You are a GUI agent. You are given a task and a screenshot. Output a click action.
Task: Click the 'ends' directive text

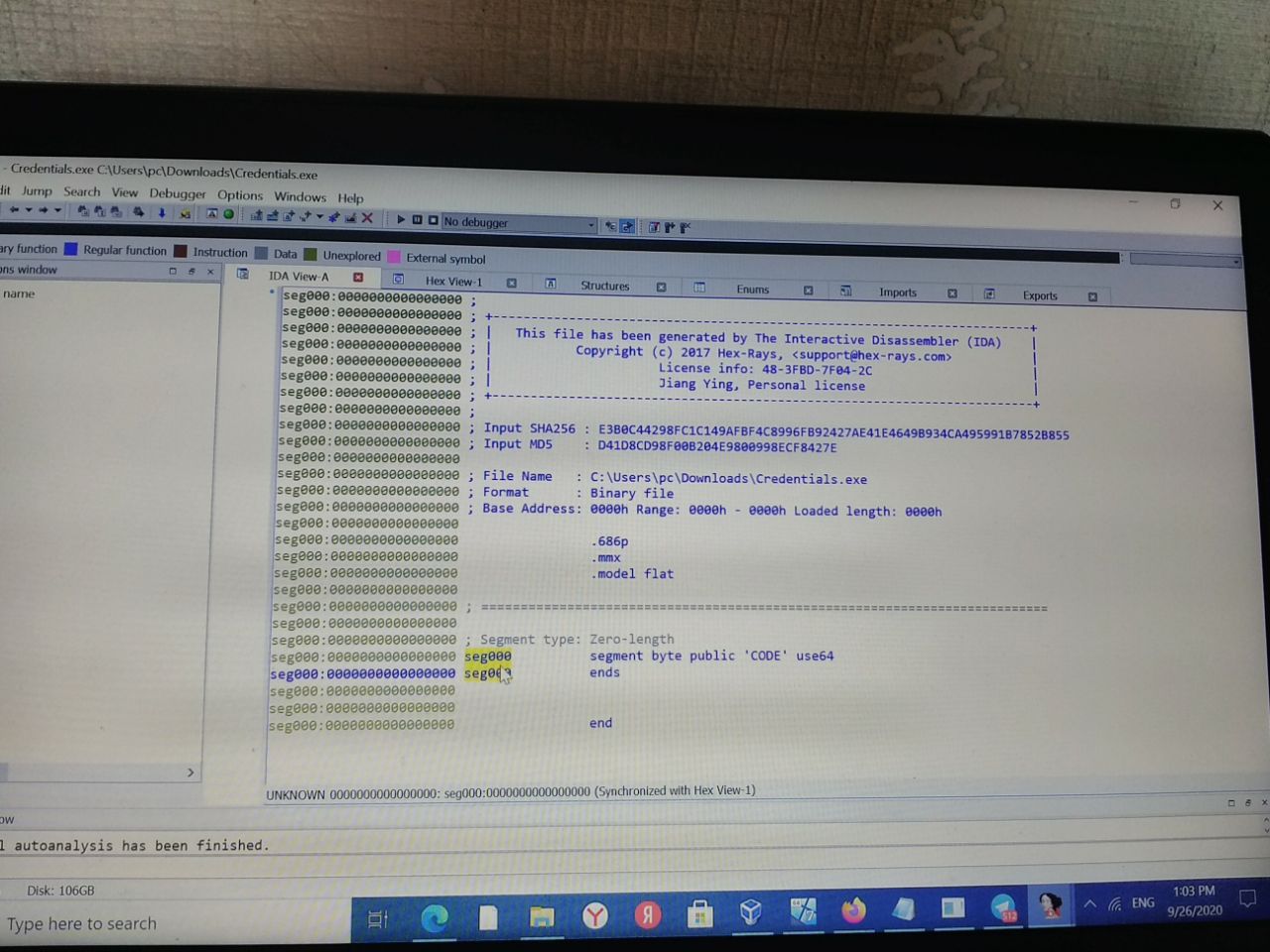(x=604, y=672)
